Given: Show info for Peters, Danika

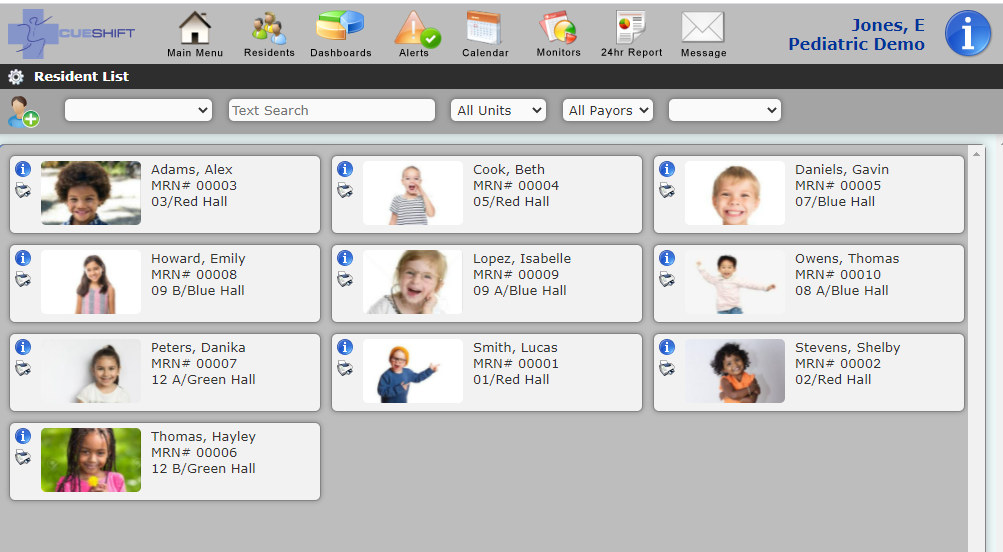Looking at the screenshot, I should (23, 347).
